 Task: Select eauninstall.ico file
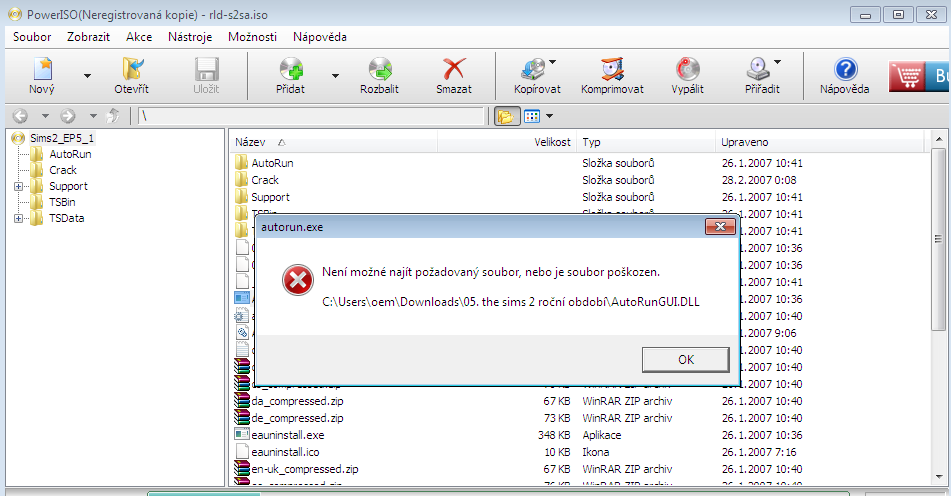pyautogui.click(x=285, y=452)
